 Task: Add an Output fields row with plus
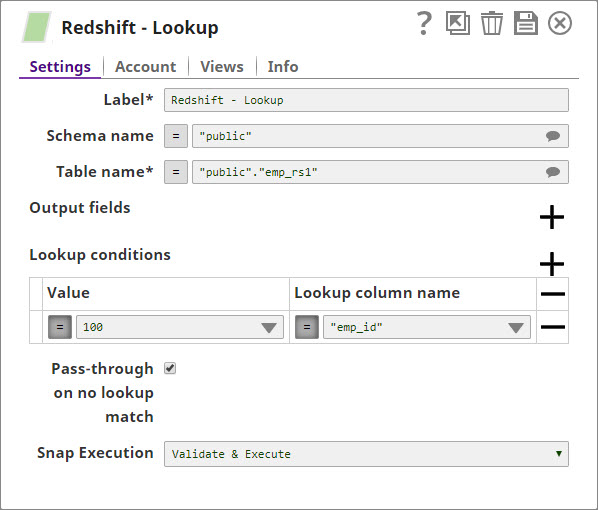[551, 217]
